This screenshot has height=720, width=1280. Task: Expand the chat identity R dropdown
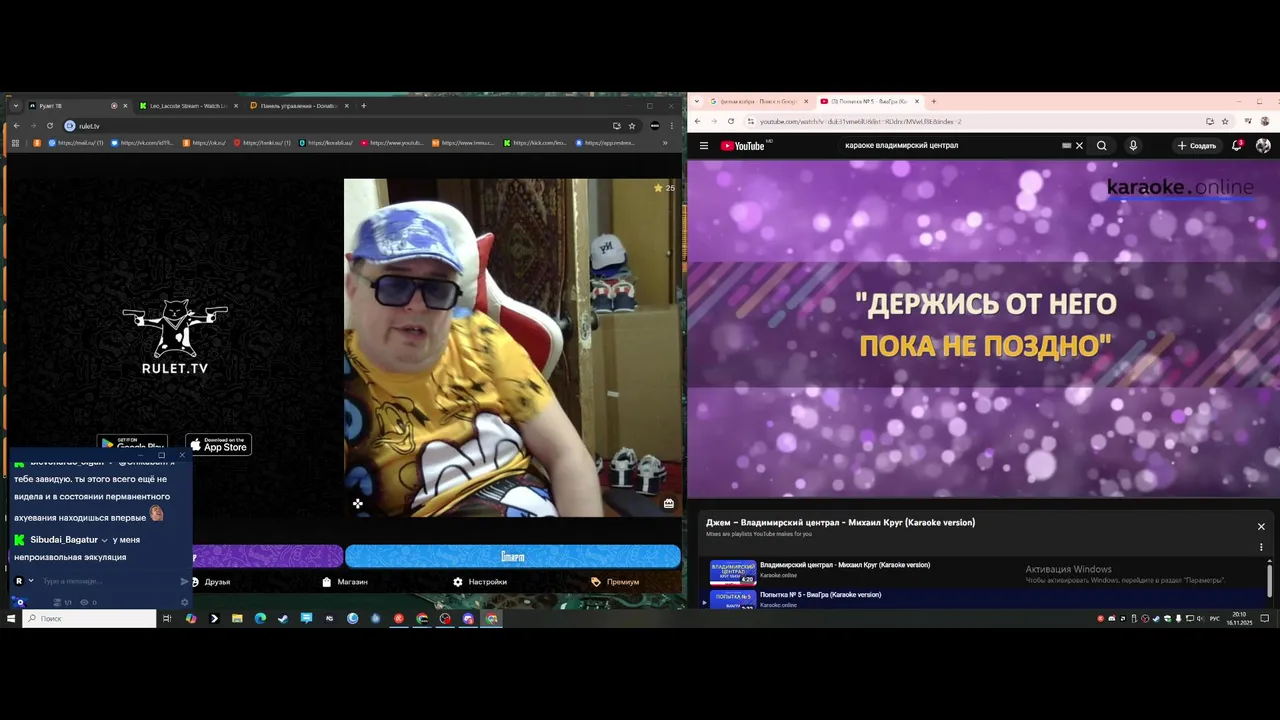tap(31, 581)
